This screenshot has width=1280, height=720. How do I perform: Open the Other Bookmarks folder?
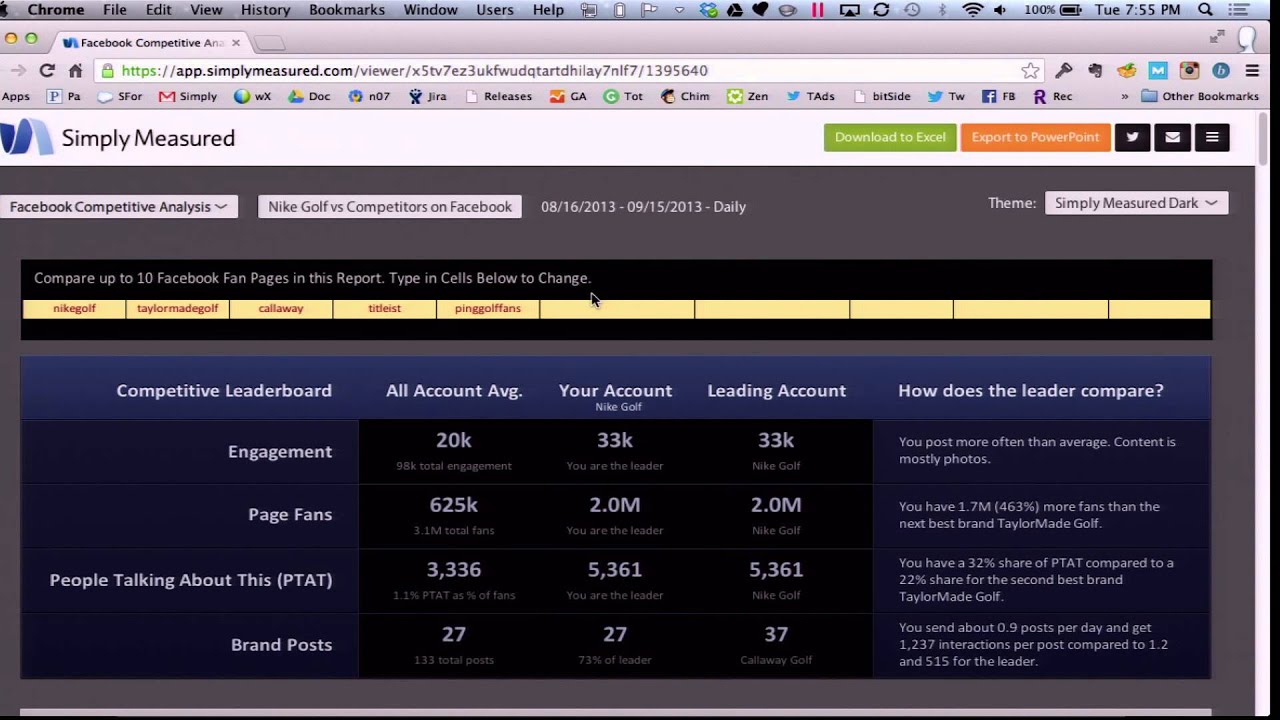pos(1199,97)
